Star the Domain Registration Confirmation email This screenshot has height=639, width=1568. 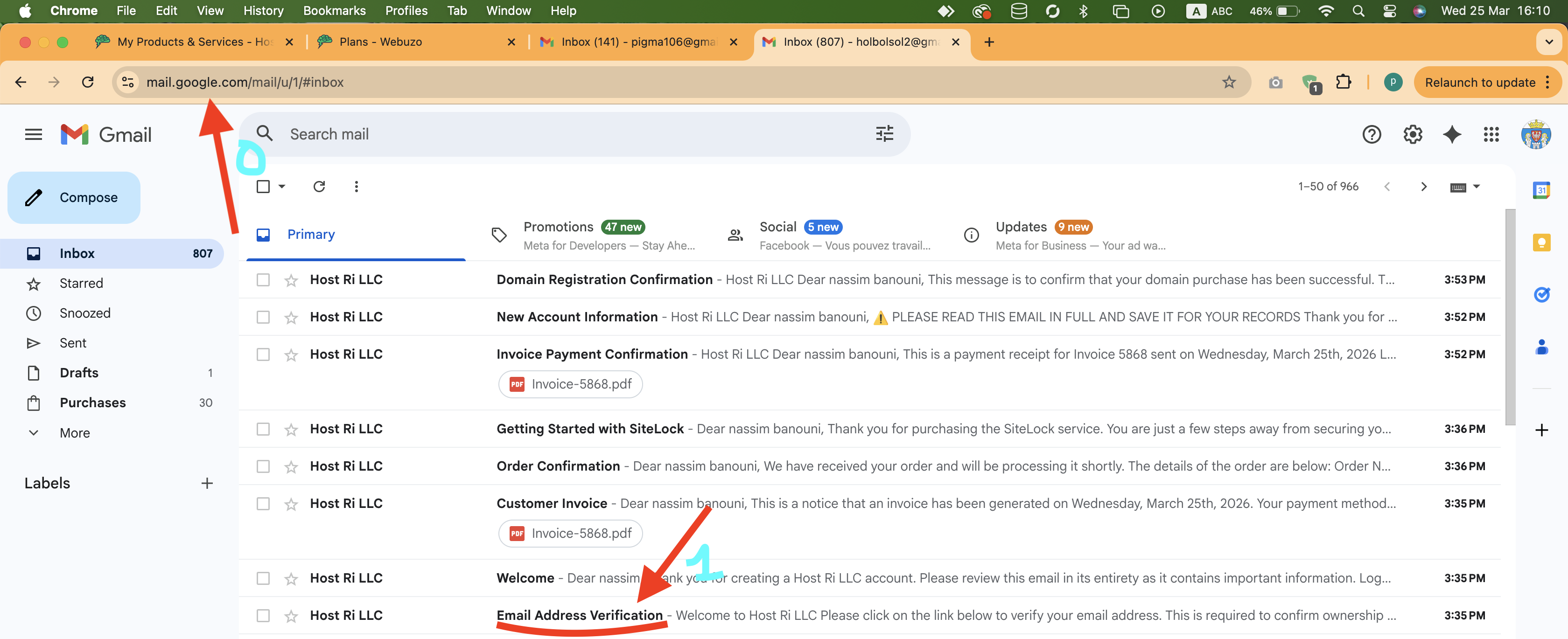click(291, 280)
